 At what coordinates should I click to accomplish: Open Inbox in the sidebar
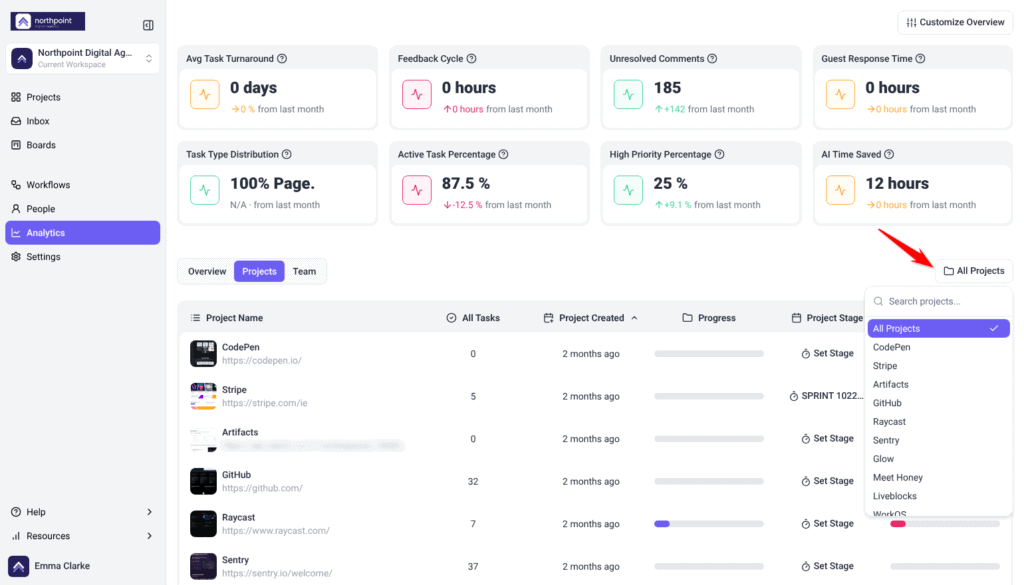point(82,121)
